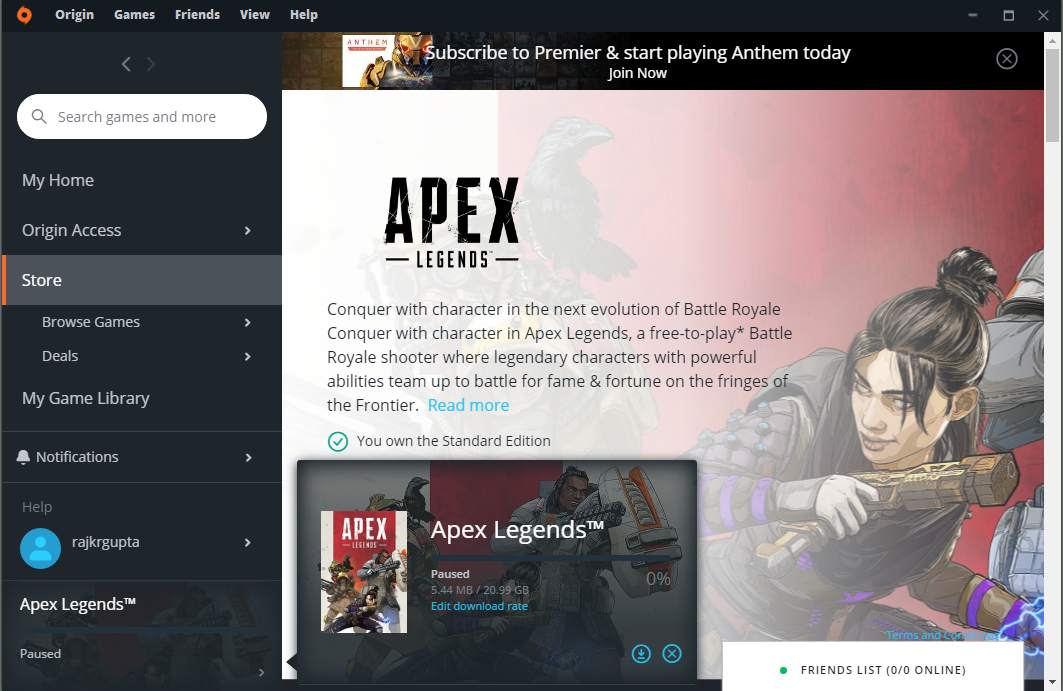Click Edit download rate link

point(479,606)
